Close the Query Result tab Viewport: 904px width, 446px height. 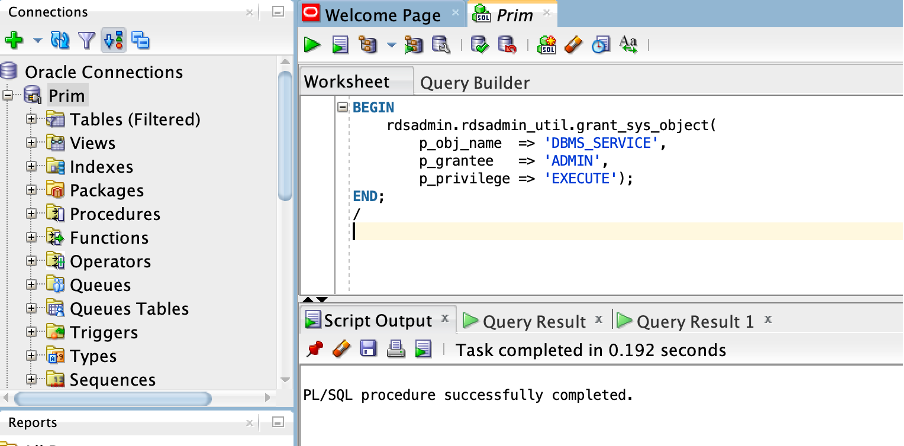[598, 319]
